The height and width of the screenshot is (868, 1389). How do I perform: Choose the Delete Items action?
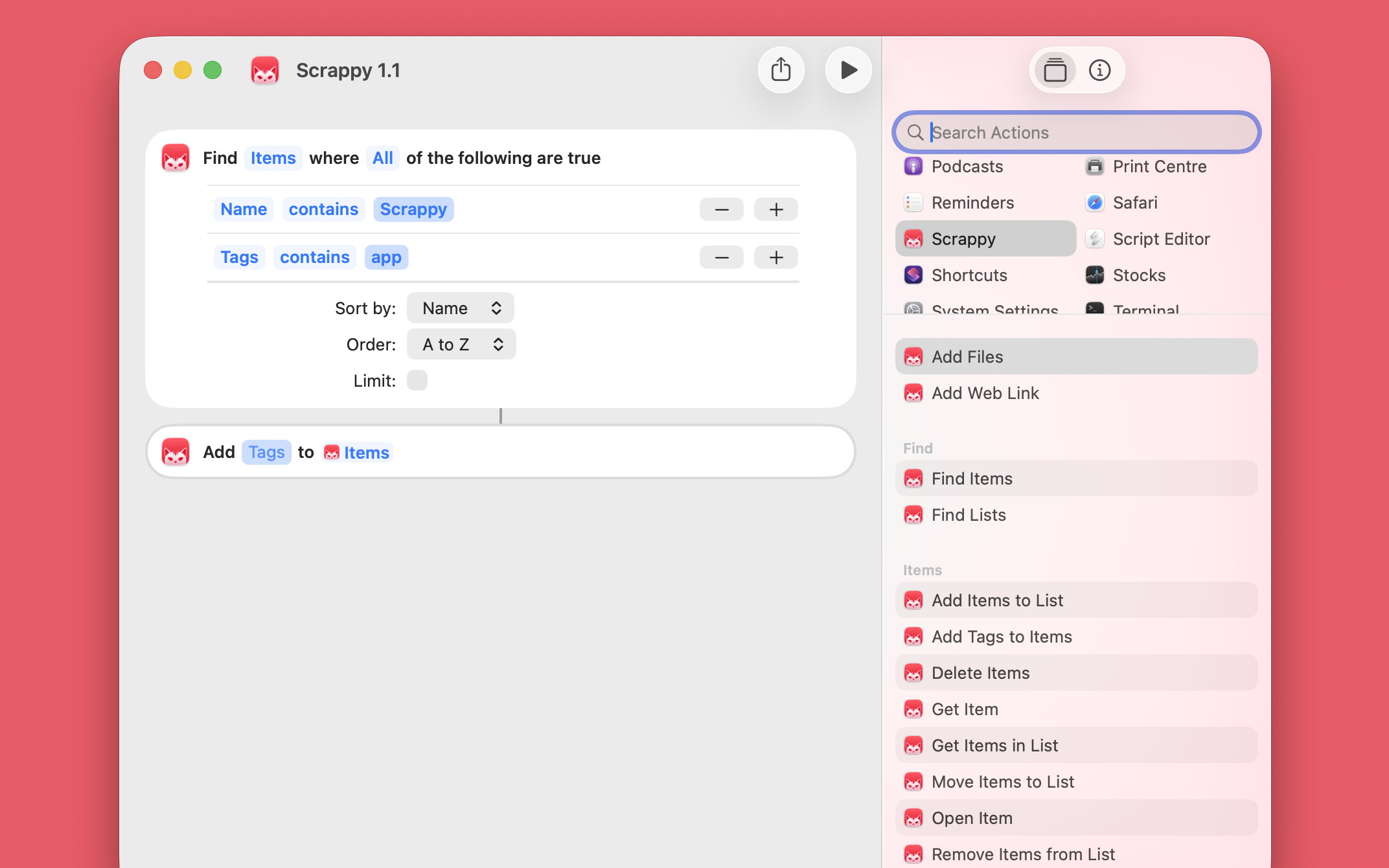pyautogui.click(x=1077, y=672)
